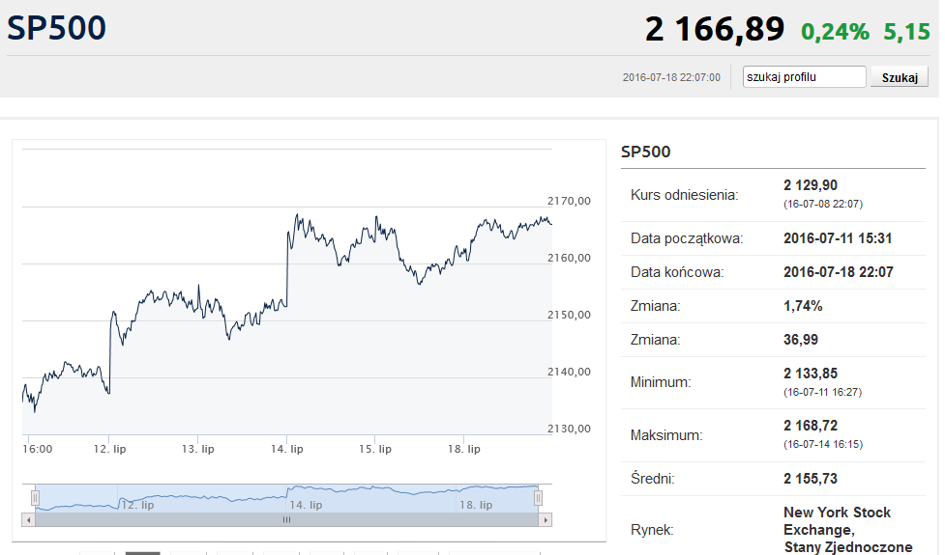945x555 pixels.
Task: Click the Minimum value 2 133,85
Action: pyautogui.click(x=811, y=373)
